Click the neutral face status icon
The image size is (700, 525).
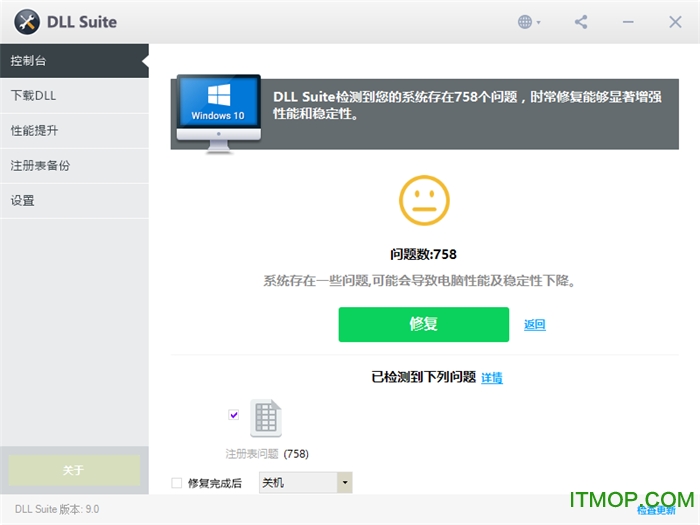tap(424, 200)
